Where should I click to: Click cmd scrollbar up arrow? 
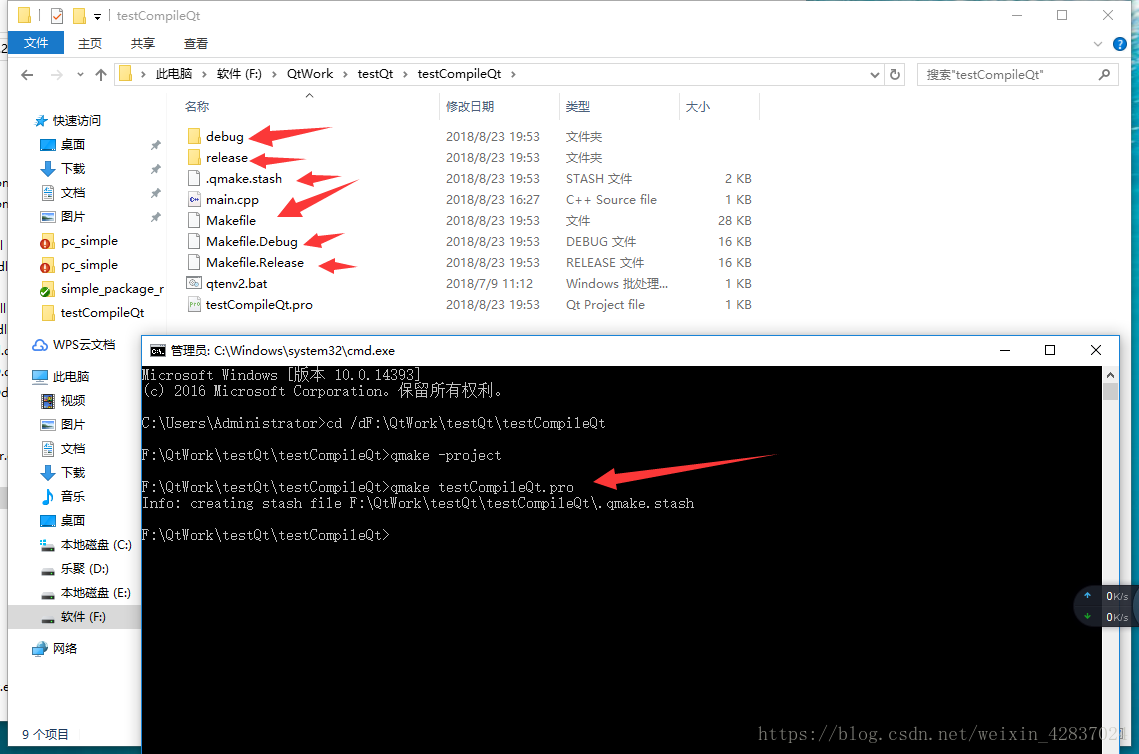point(1110,375)
